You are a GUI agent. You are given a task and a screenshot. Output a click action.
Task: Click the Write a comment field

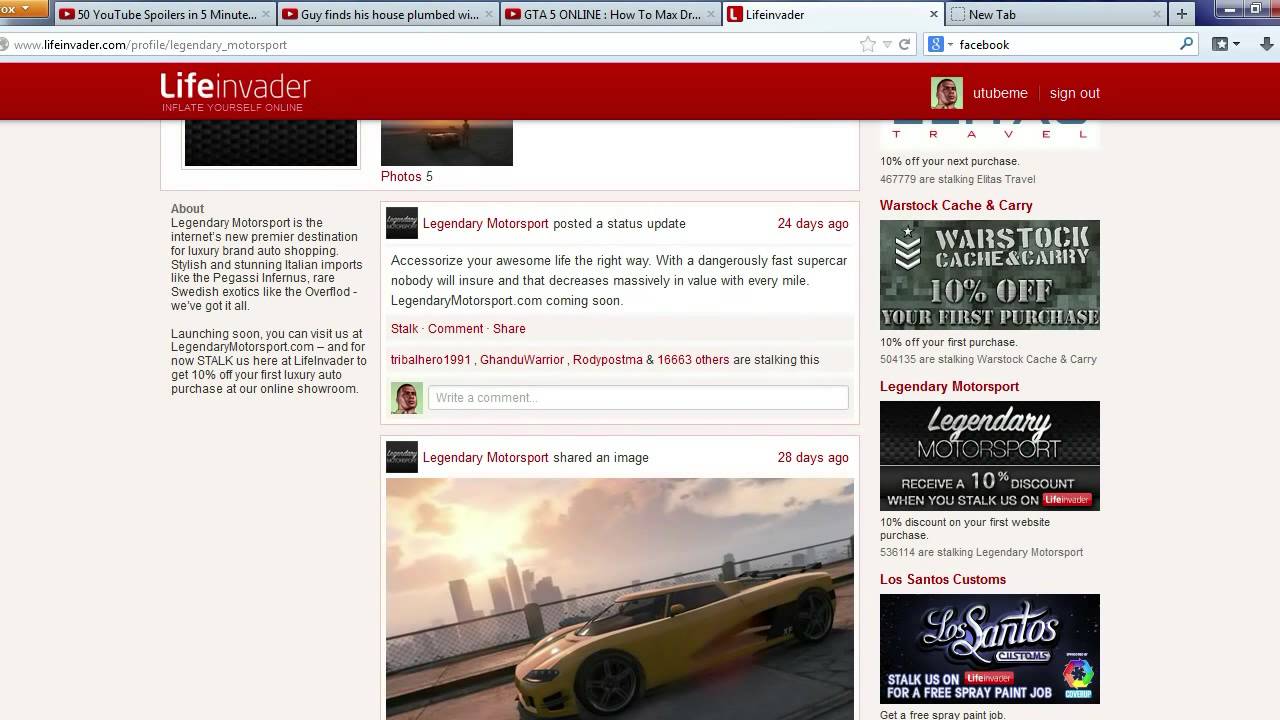pyautogui.click(x=638, y=397)
